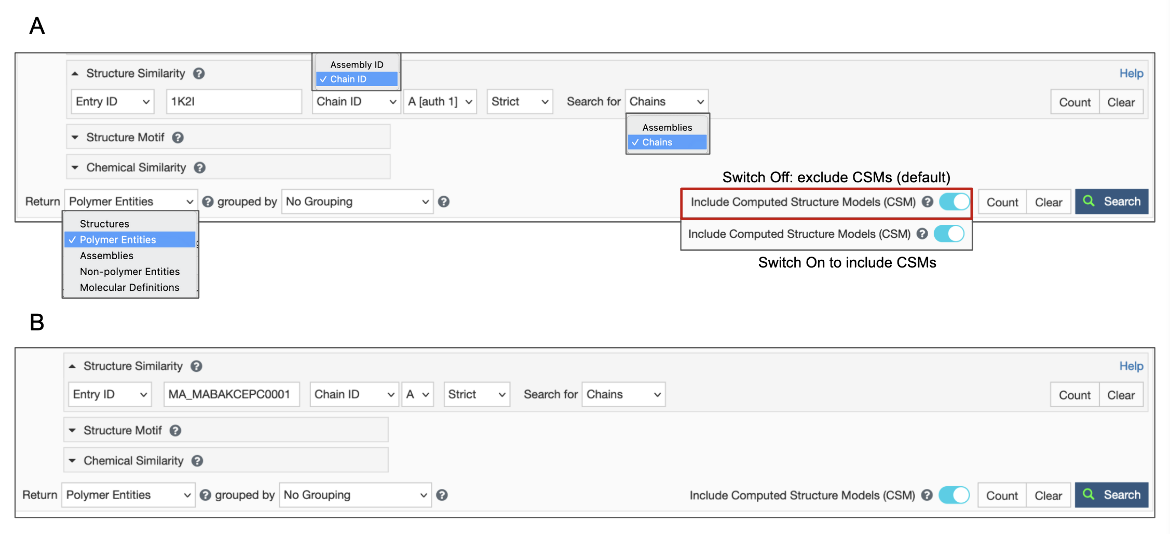Click help icon right of No Grouping in panel A
This screenshot has width=1170, height=534.
click(444, 202)
